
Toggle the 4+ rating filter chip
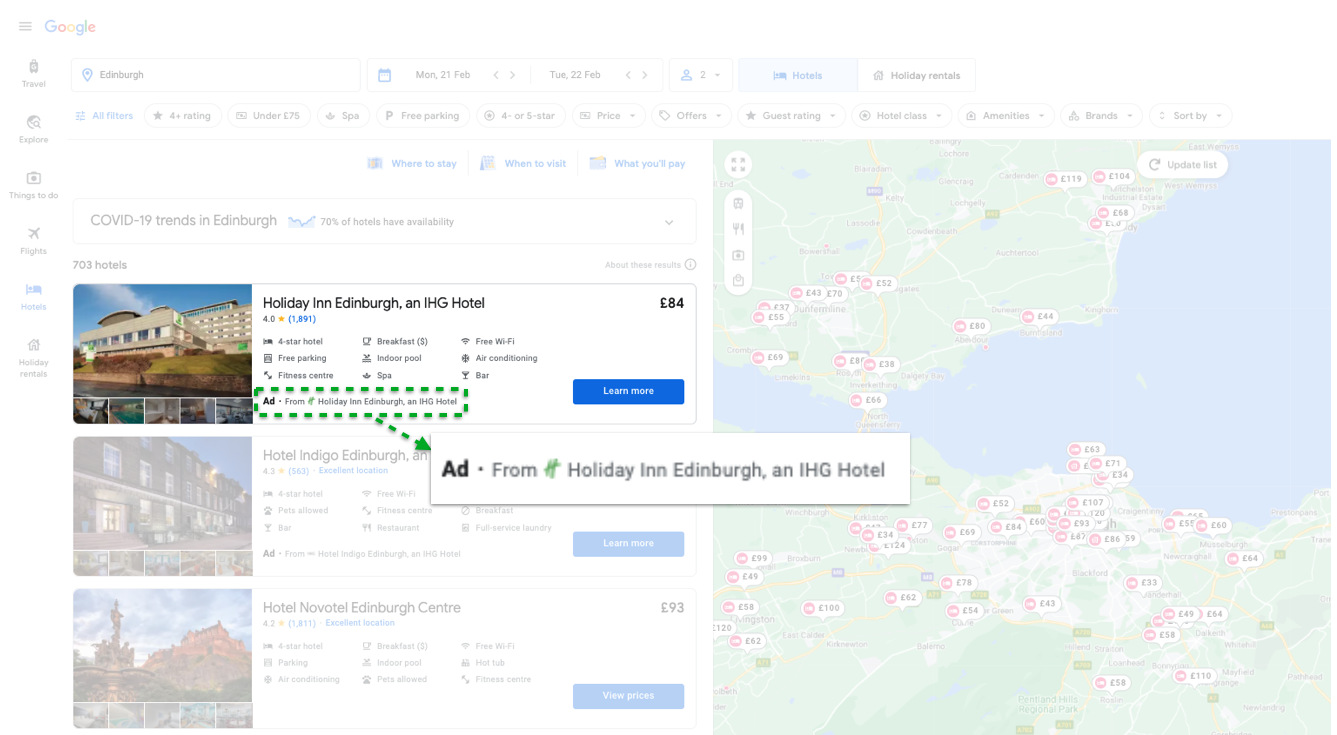181,116
